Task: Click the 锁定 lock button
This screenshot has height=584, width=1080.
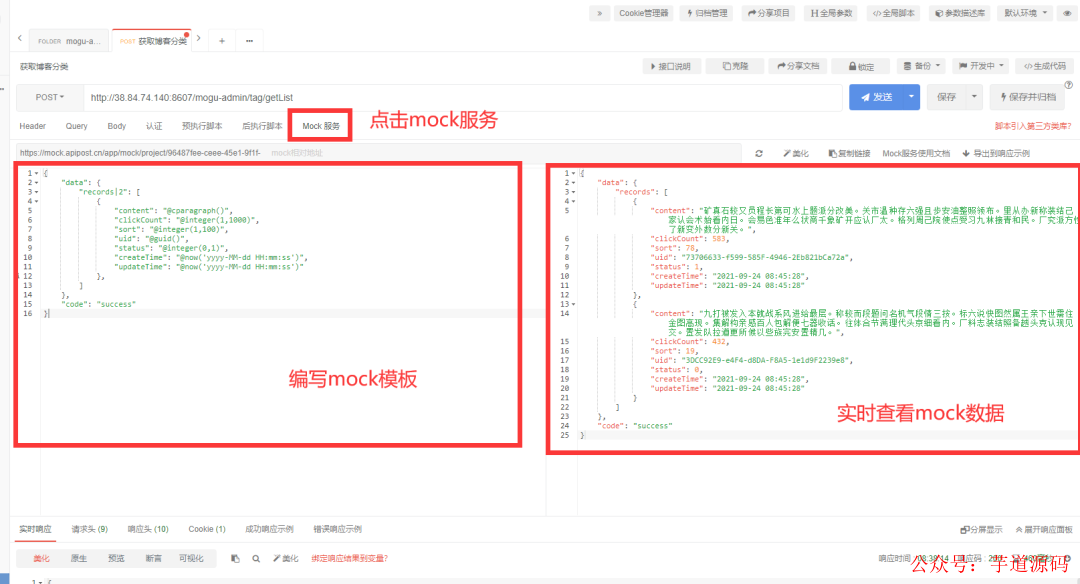Action: coord(860,66)
